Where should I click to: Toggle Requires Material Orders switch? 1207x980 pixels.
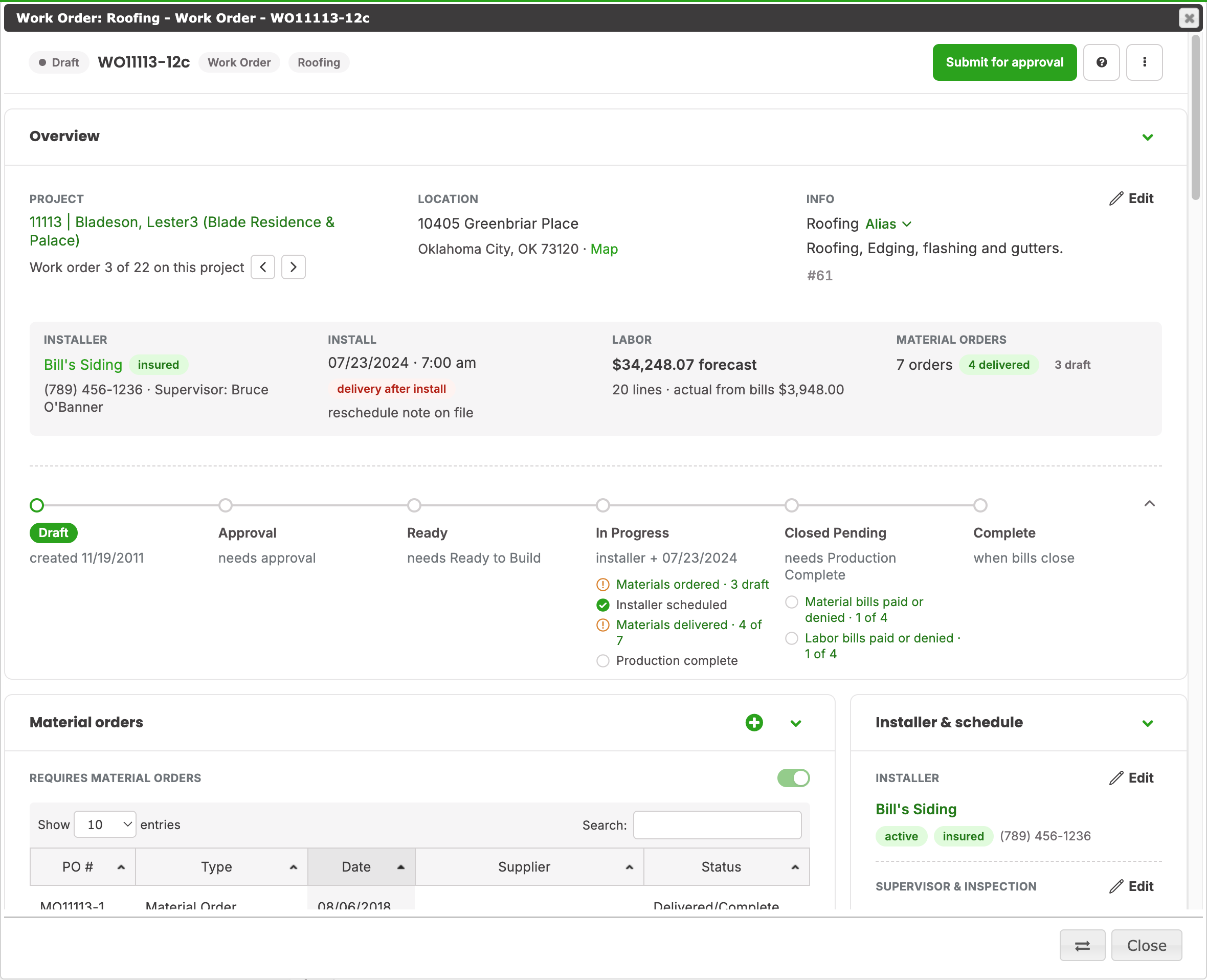[x=794, y=778]
